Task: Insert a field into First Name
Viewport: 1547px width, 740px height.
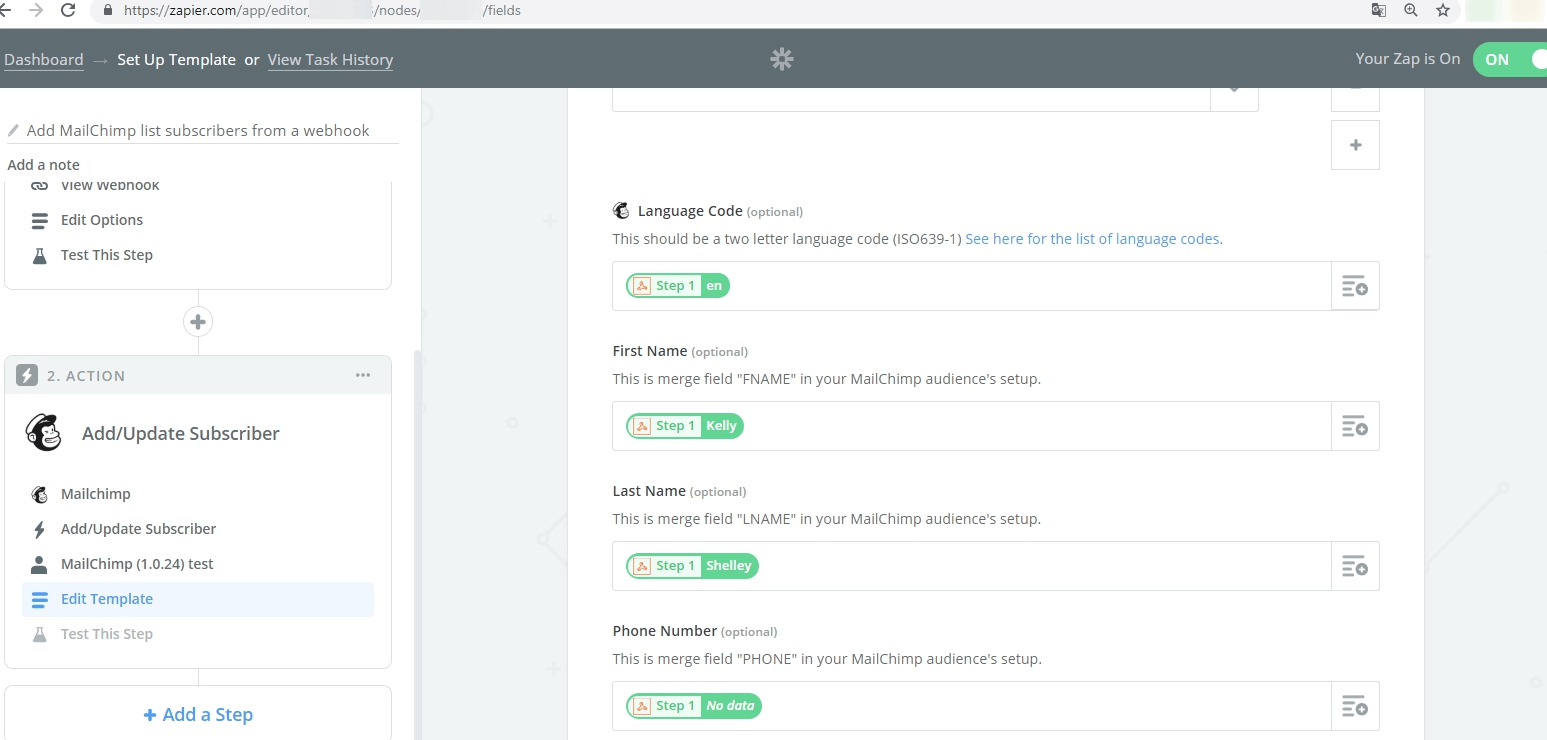Action: point(1355,426)
